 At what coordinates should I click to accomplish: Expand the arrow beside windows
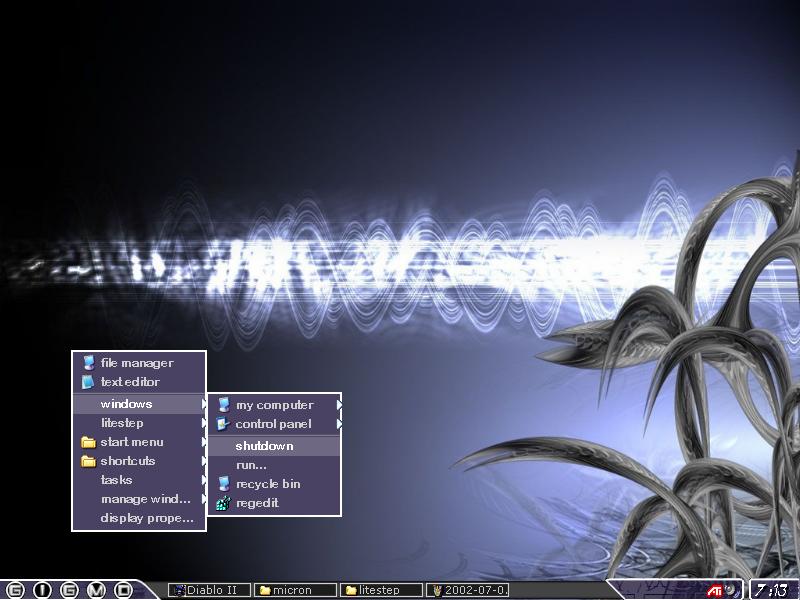click(204, 404)
